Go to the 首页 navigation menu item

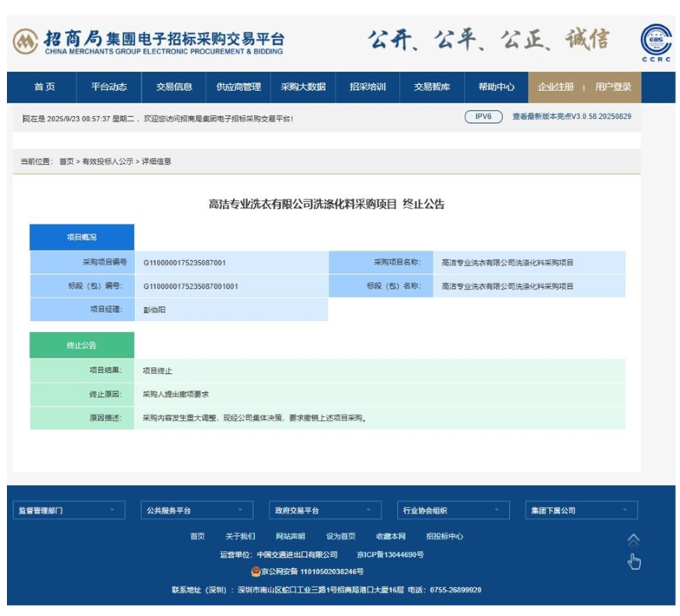(x=44, y=87)
